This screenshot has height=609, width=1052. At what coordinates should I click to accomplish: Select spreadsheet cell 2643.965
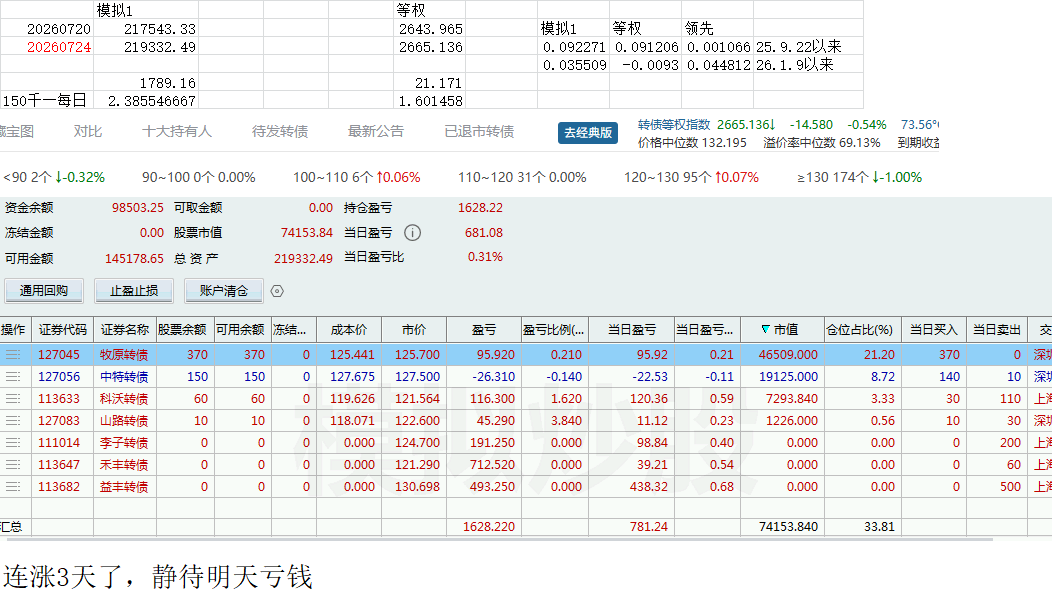point(429,29)
